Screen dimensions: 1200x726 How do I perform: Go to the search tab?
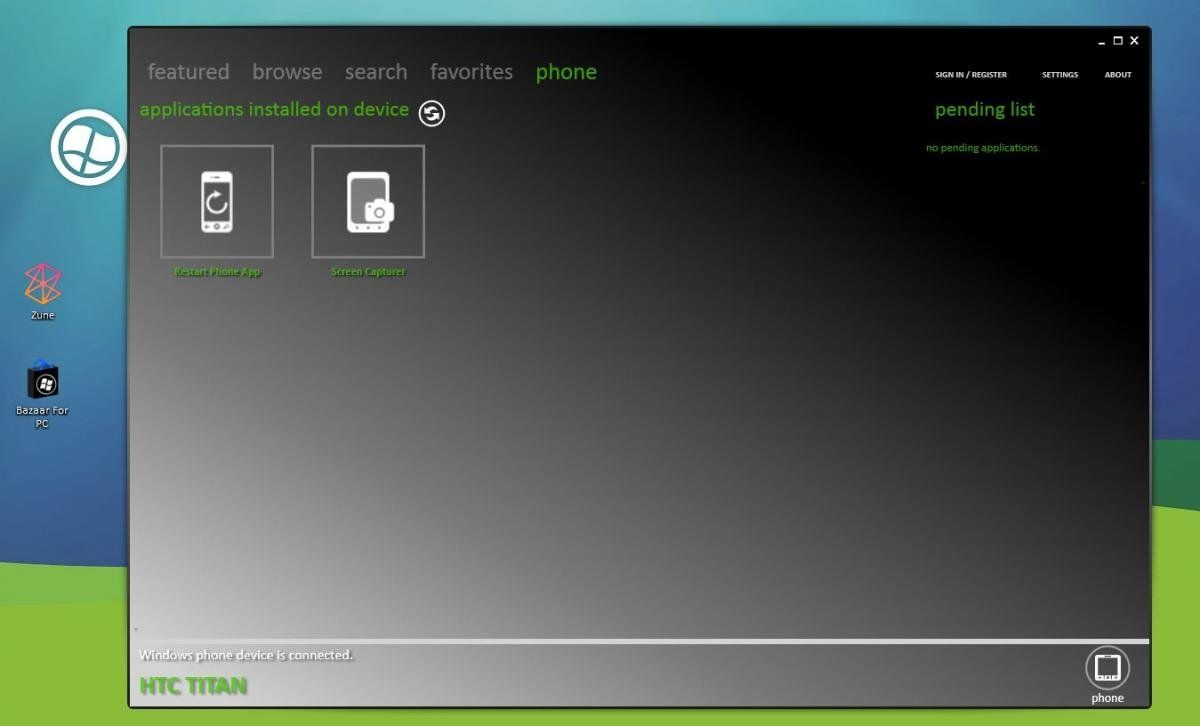click(x=375, y=71)
